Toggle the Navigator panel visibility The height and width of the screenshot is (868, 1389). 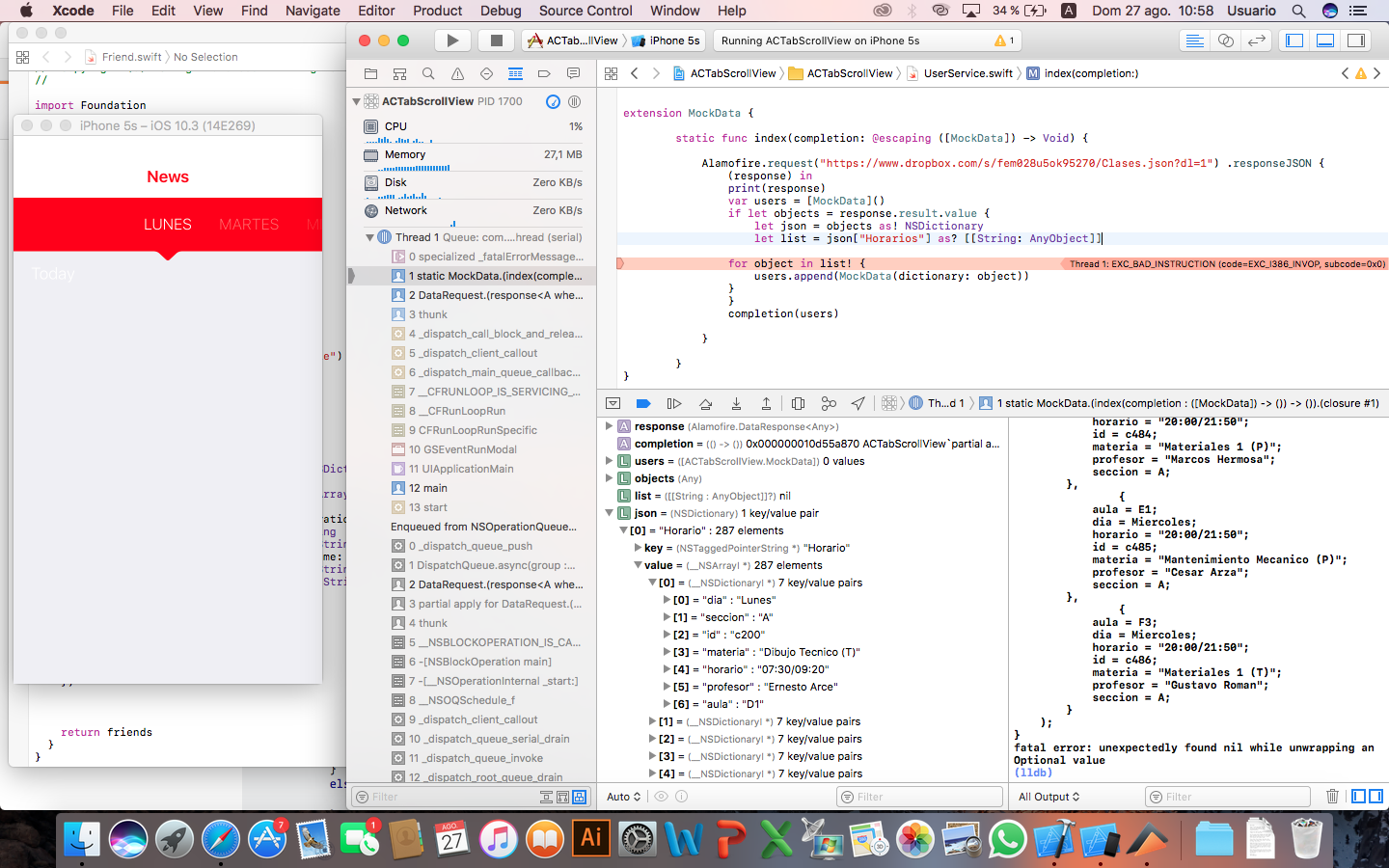coord(1294,41)
